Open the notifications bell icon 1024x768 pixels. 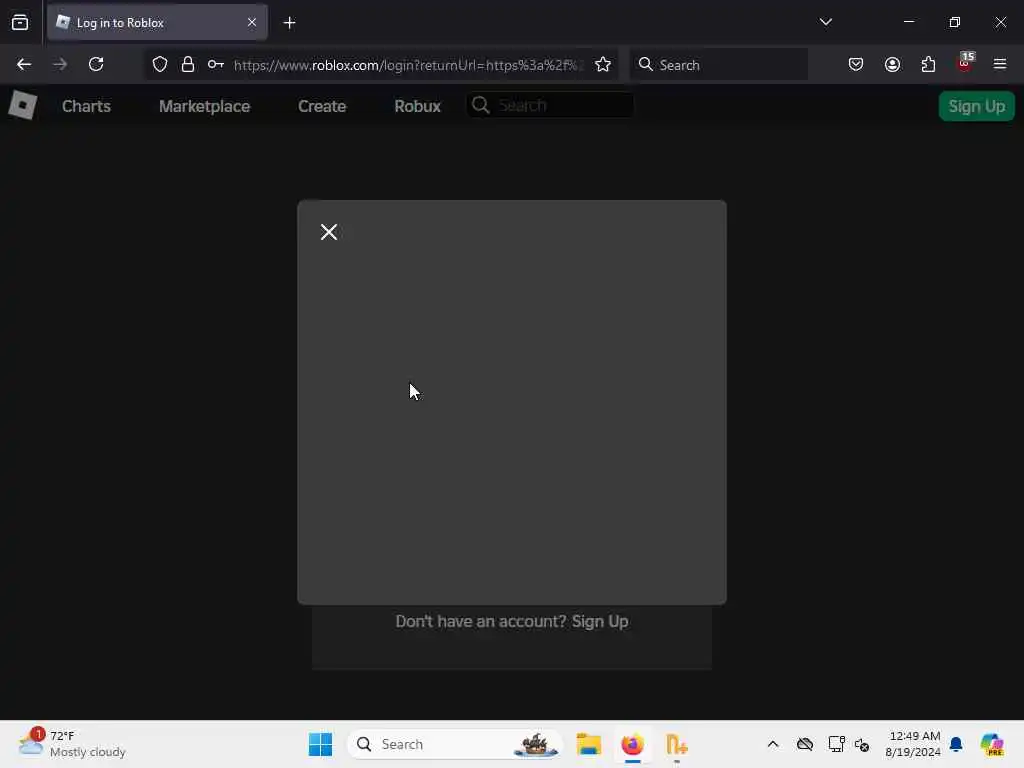956,744
